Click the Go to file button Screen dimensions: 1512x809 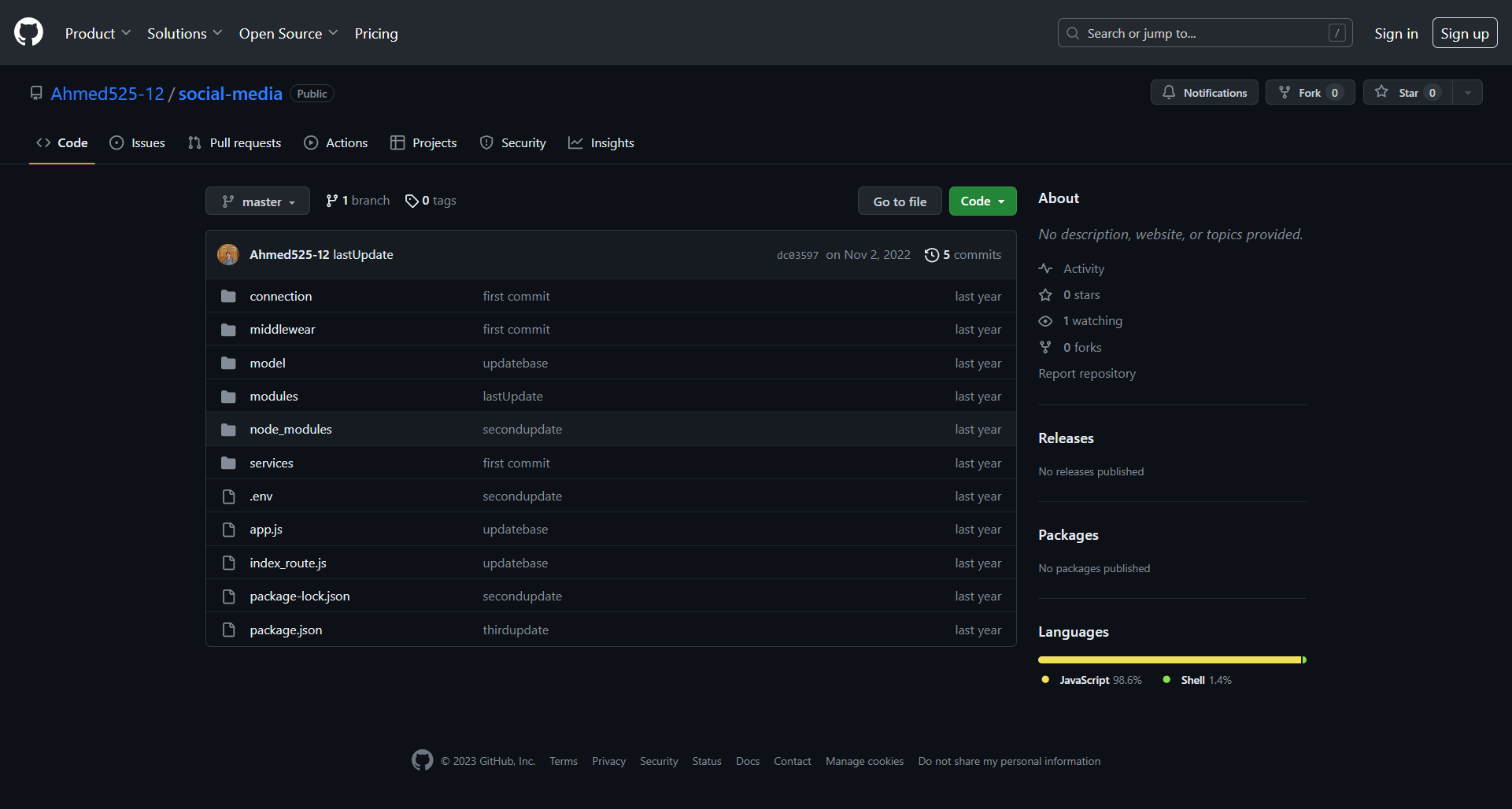(x=900, y=201)
